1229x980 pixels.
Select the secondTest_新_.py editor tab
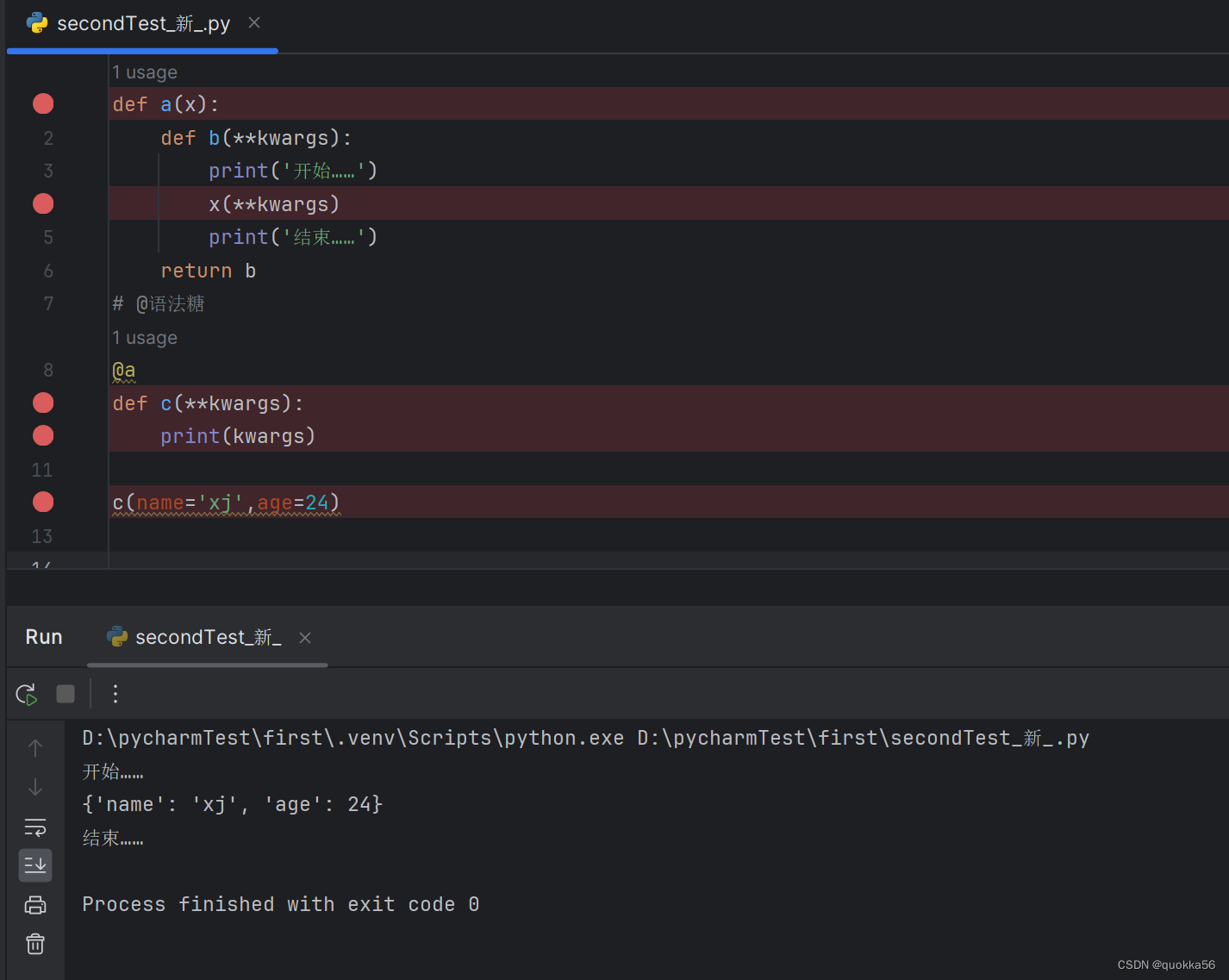pyautogui.click(x=143, y=24)
